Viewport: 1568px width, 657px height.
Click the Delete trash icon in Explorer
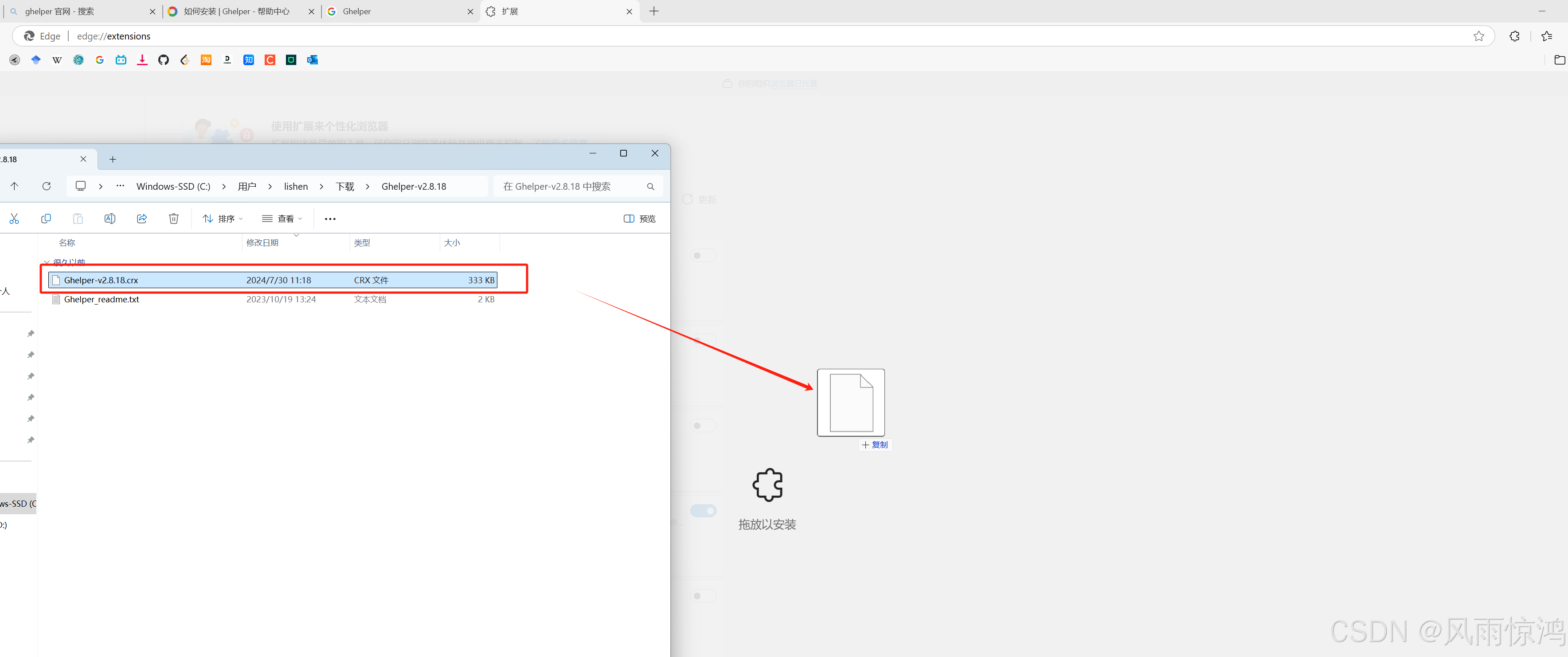(x=173, y=219)
